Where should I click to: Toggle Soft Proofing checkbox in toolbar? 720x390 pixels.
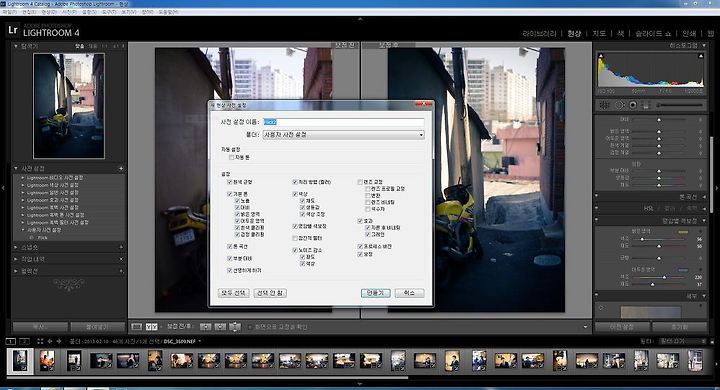point(250,327)
